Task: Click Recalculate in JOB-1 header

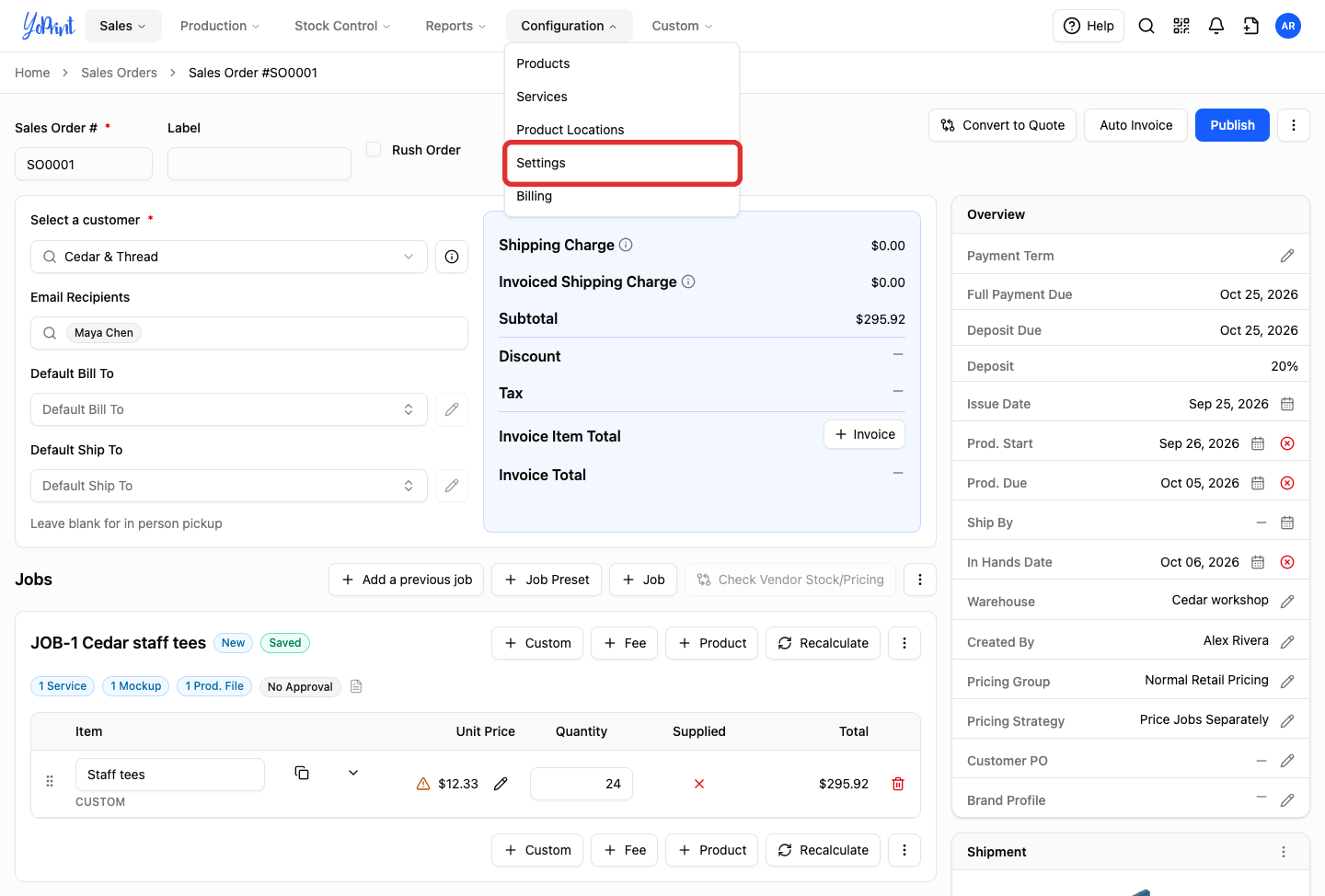Action: tap(823, 643)
